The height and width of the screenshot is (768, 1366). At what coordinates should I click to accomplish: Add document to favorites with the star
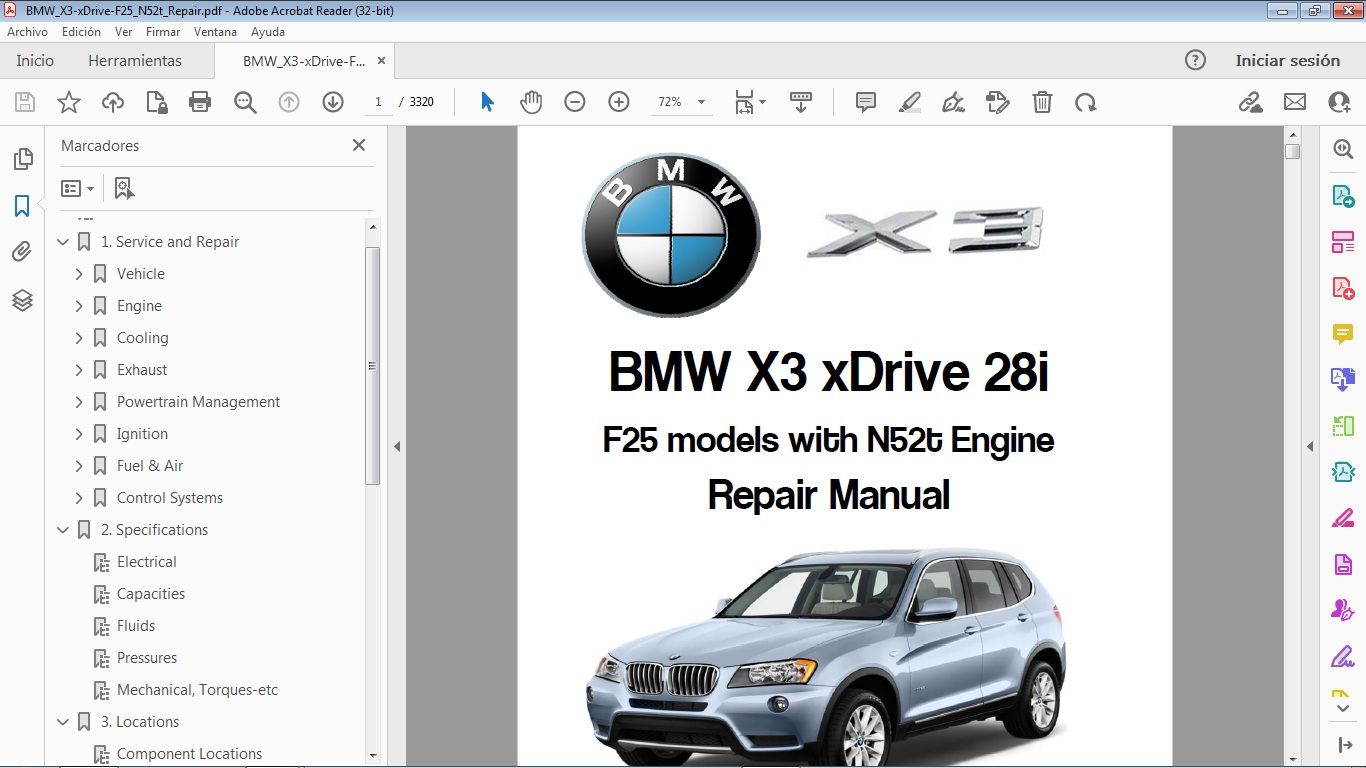coord(68,101)
